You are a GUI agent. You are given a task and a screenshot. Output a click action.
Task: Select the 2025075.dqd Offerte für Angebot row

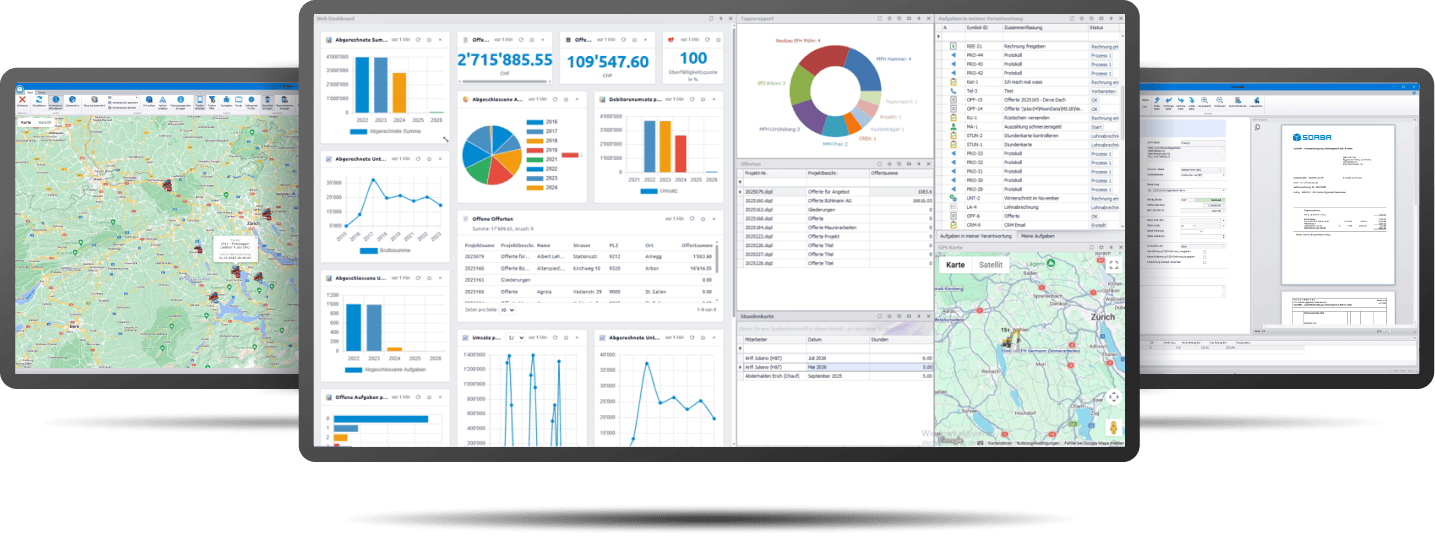coord(835,192)
